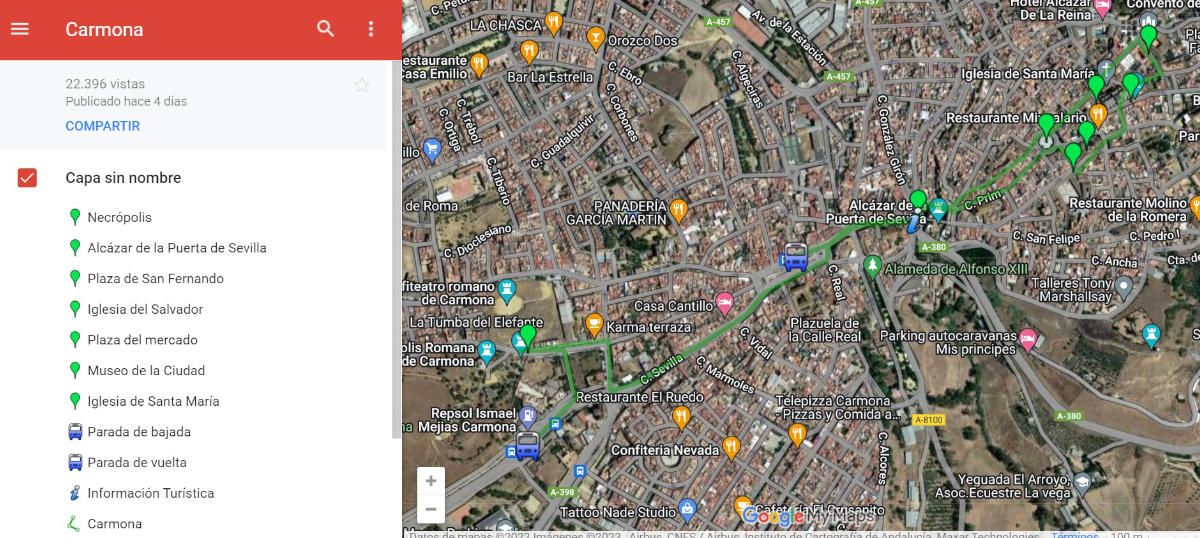This screenshot has width=1200, height=538.
Task: Click the COMPARTIR share link
Action: click(103, 126)
